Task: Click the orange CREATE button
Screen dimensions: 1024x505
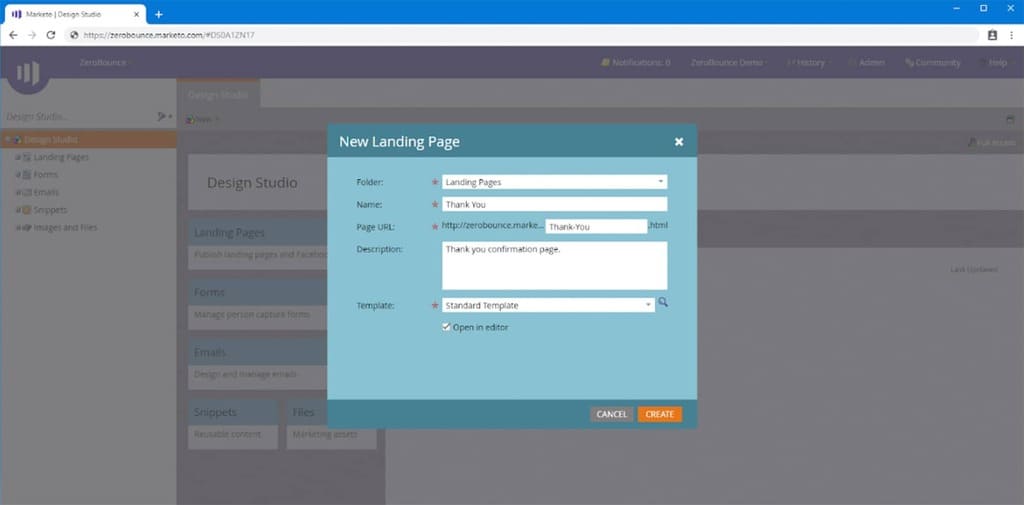Action: click(660, 414)
